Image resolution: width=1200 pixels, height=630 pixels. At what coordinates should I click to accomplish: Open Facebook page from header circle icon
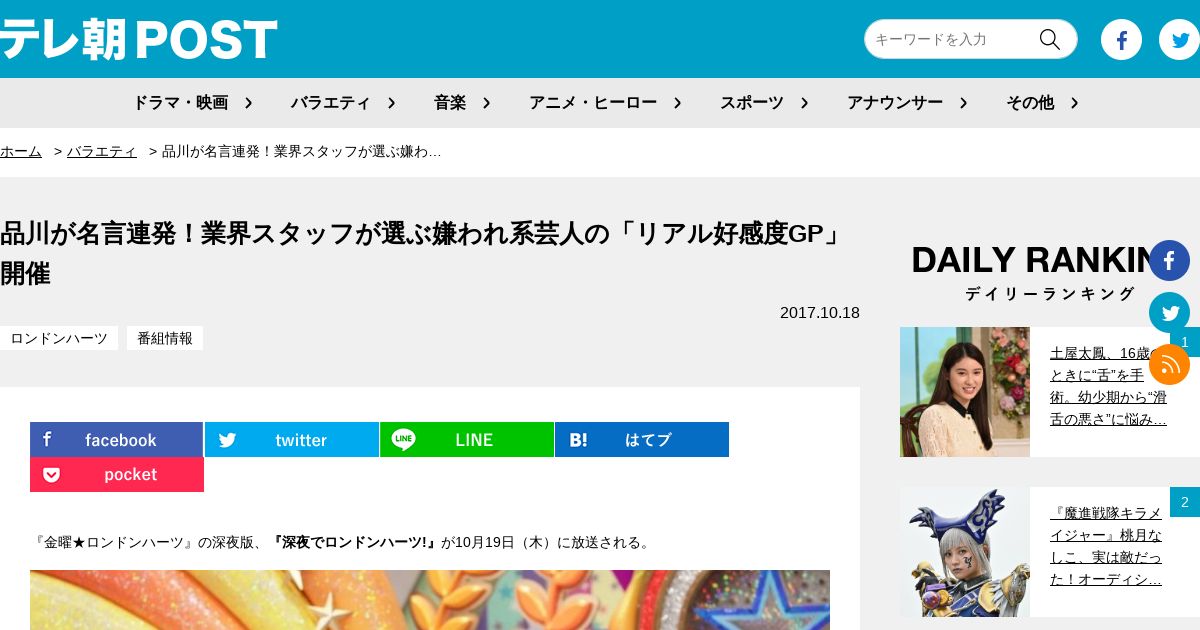point(1121,39)
